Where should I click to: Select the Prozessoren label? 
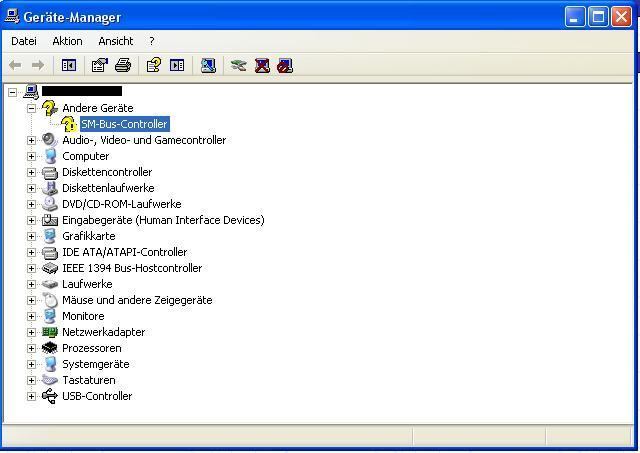coord(92,348)
